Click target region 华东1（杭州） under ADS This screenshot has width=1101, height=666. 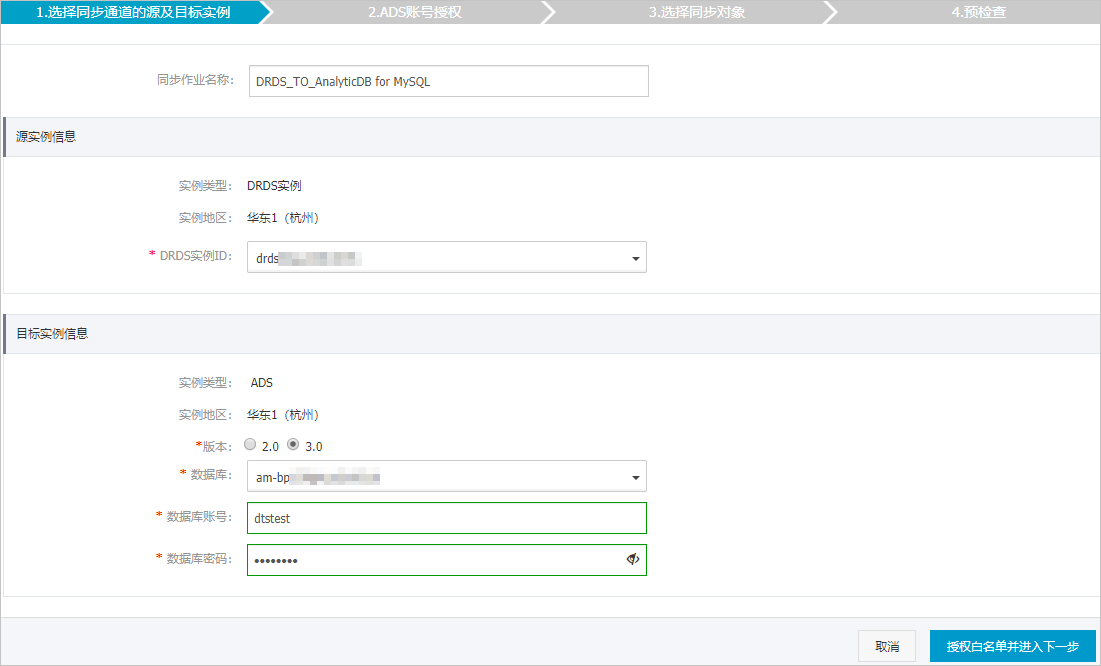(283, 414)
